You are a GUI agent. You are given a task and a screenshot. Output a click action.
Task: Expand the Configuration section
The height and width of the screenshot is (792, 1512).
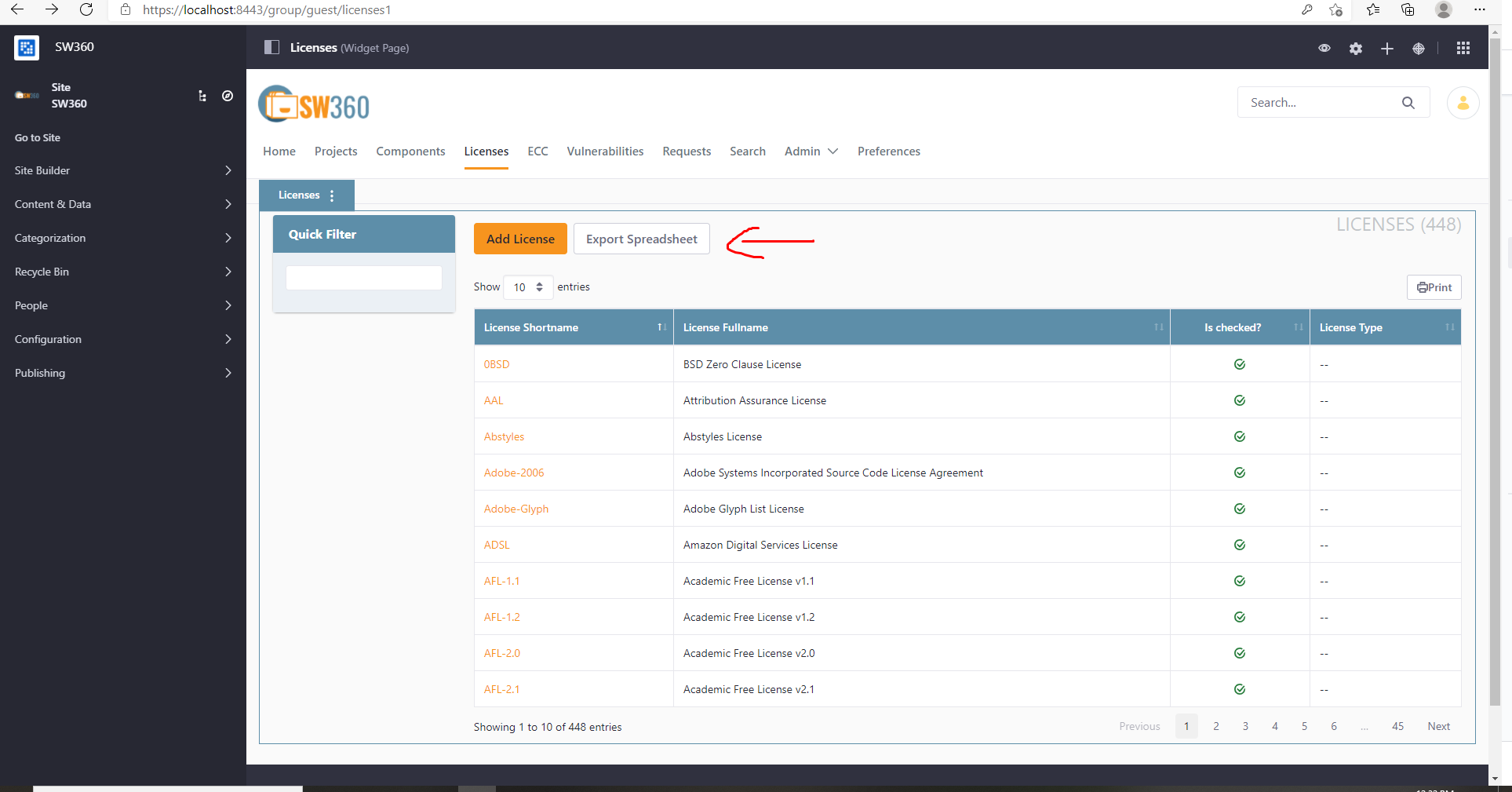(123, 339)
